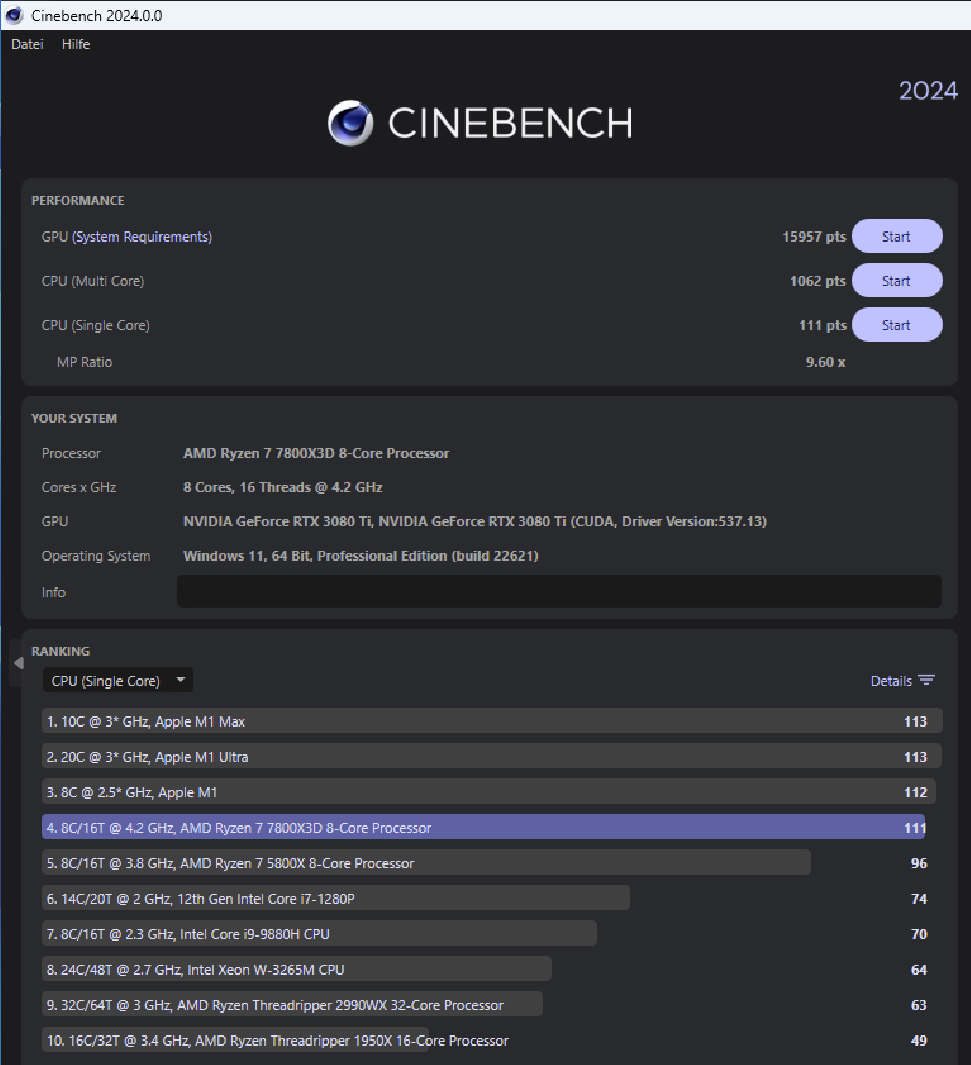Click the 1062 pts multi core score
Viewport: 971px width, 1065px height.
click(818, 281)
